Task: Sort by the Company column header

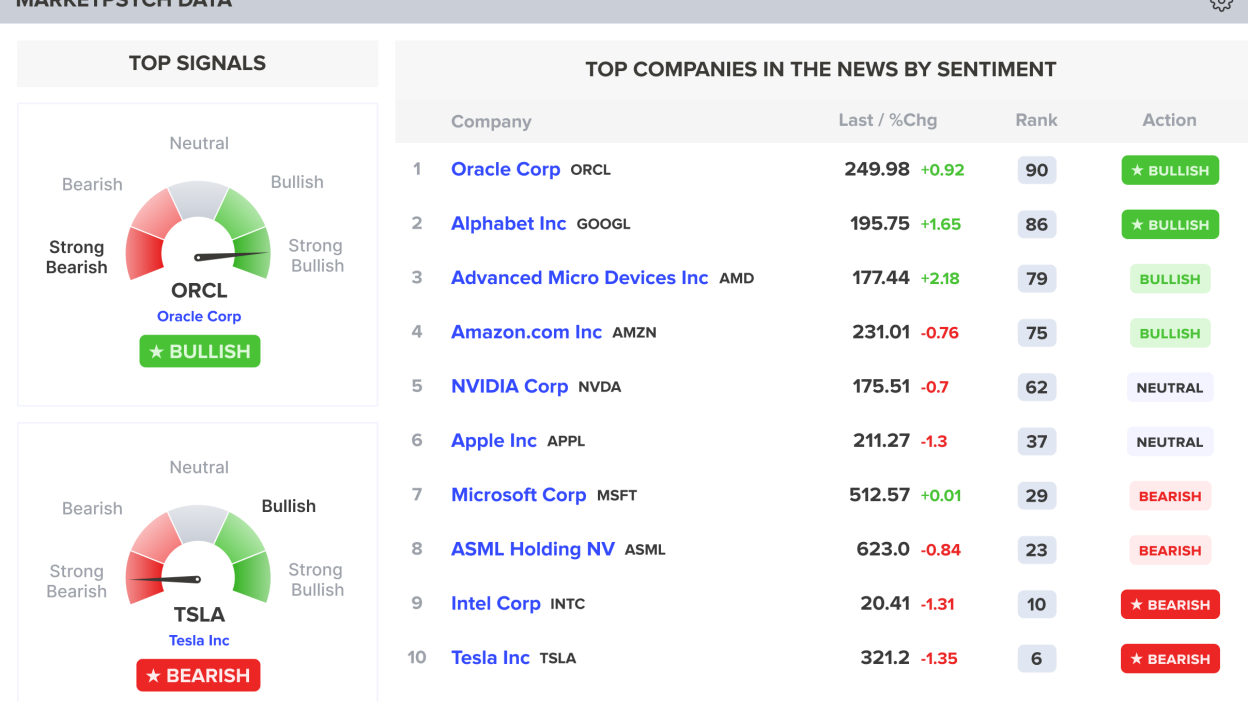Action: tap(491, 122)
